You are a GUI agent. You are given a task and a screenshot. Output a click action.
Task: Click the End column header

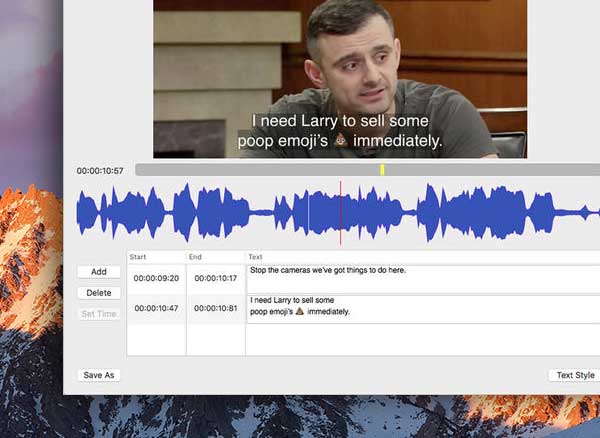[195, 257]
